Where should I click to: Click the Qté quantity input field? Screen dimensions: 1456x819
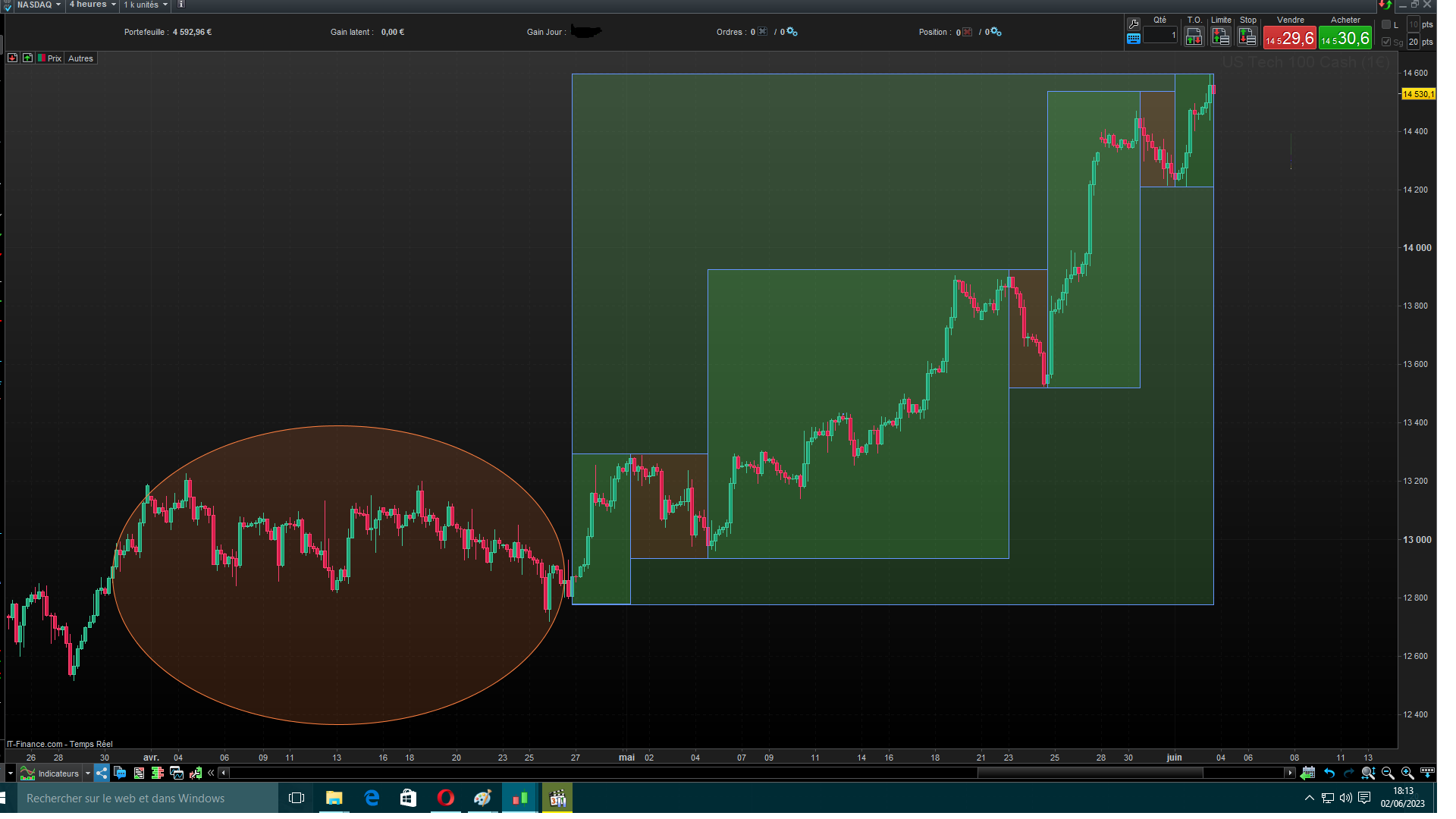coord(1160,36)
